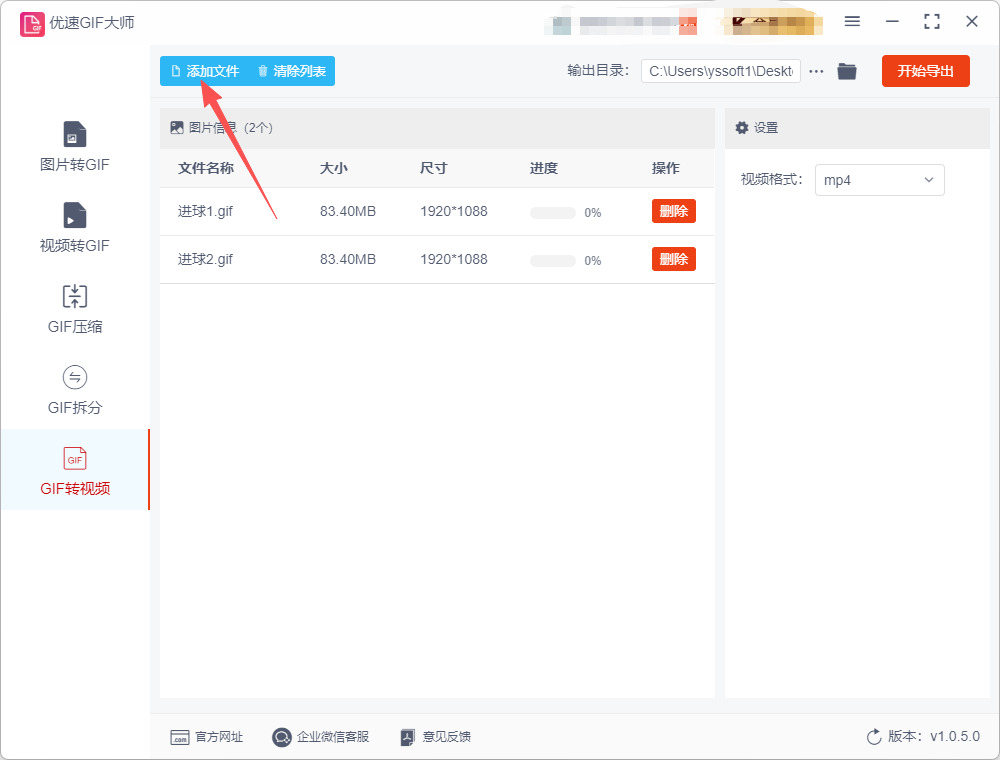Select the GIF转视频 tab in the sidebar
The height and width of the screenshot is (760, 1000).
point(75,471)
